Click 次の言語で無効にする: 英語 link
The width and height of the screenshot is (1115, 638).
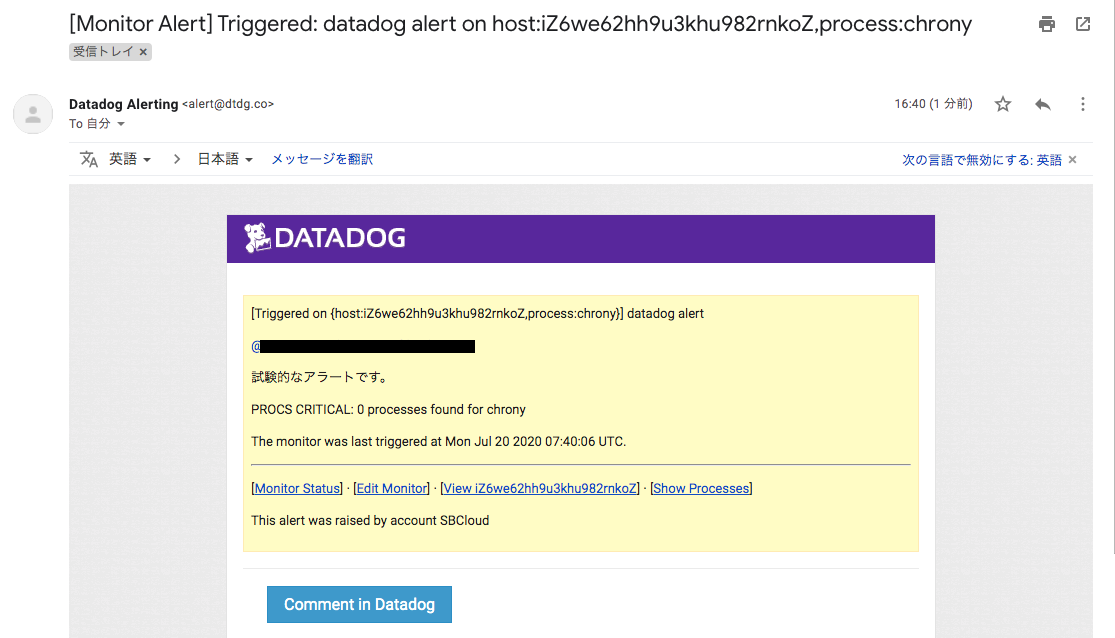click(x=981, y=160)
